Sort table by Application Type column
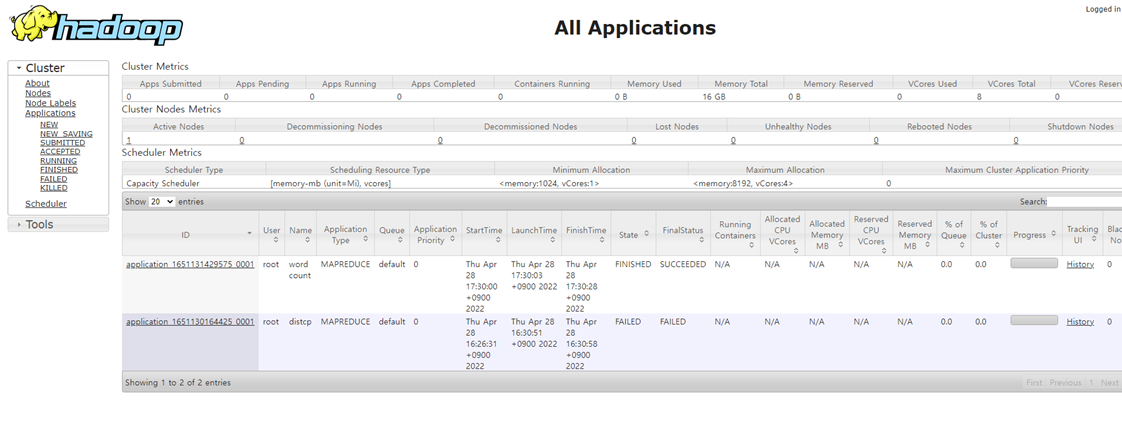The image size is (1122, 434). (345, 234)
